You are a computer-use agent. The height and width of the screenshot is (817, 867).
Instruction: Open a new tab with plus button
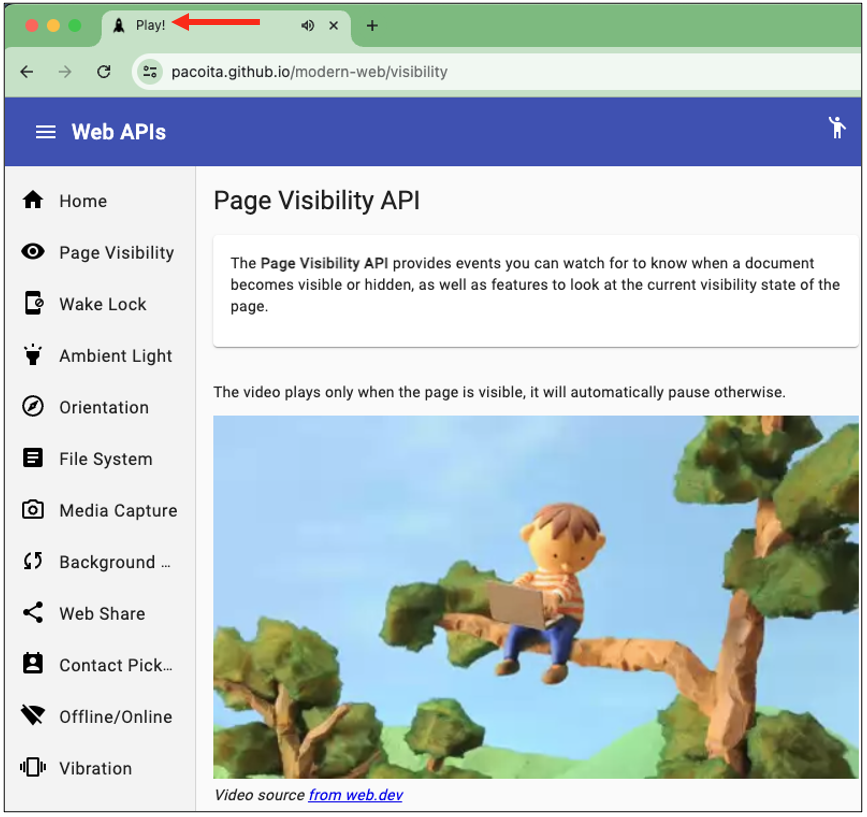tap(372, 25)
